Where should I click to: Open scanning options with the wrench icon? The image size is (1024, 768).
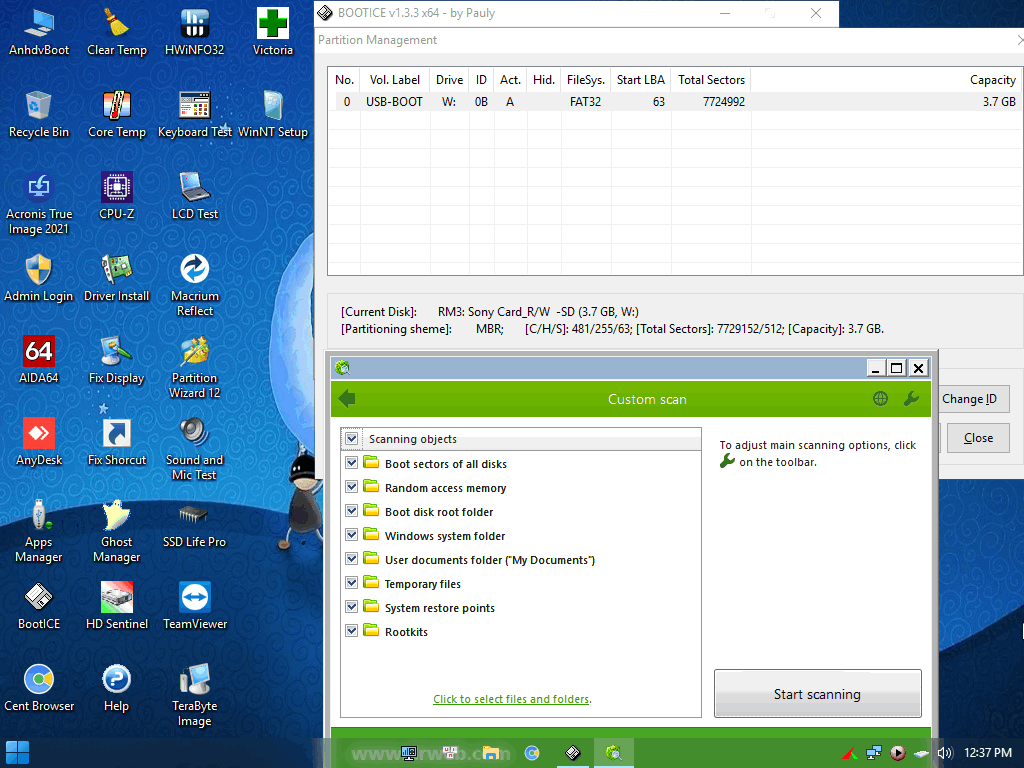pos(911,398)
